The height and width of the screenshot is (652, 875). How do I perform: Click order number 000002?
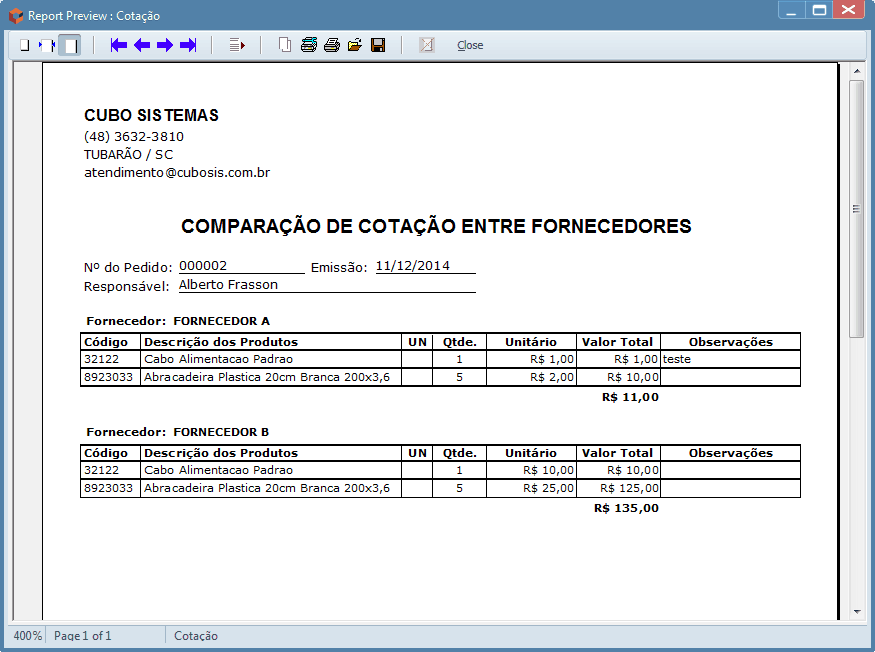click(x=203, y=266)
